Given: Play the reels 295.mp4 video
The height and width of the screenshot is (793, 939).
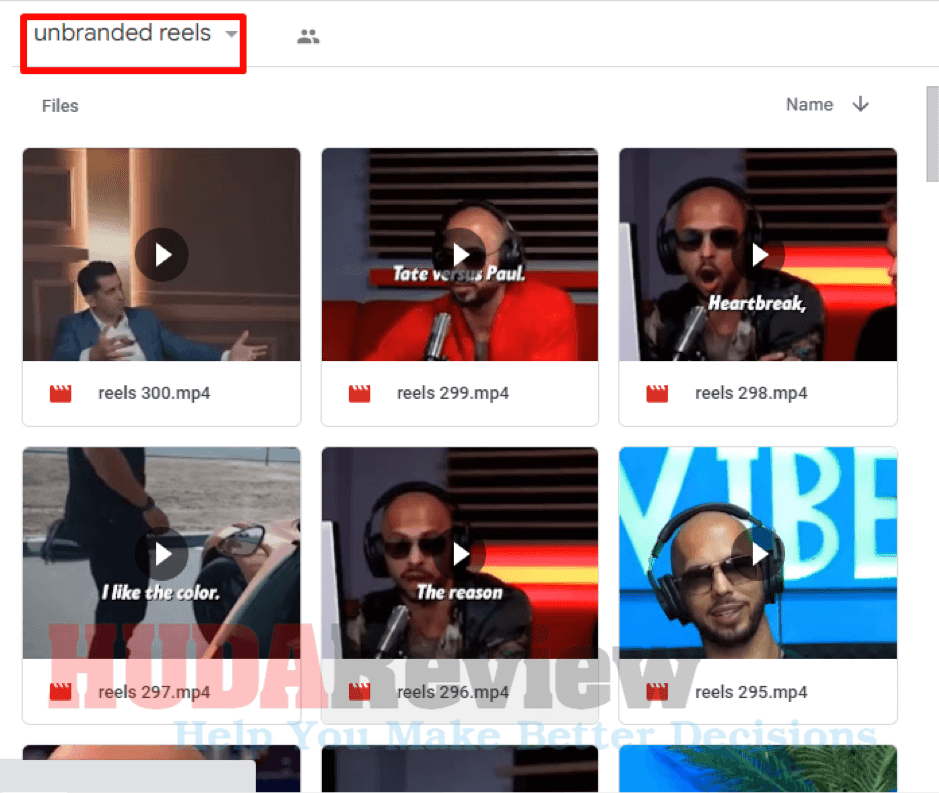Looking at the screenshot, I should tap(758, 553).
